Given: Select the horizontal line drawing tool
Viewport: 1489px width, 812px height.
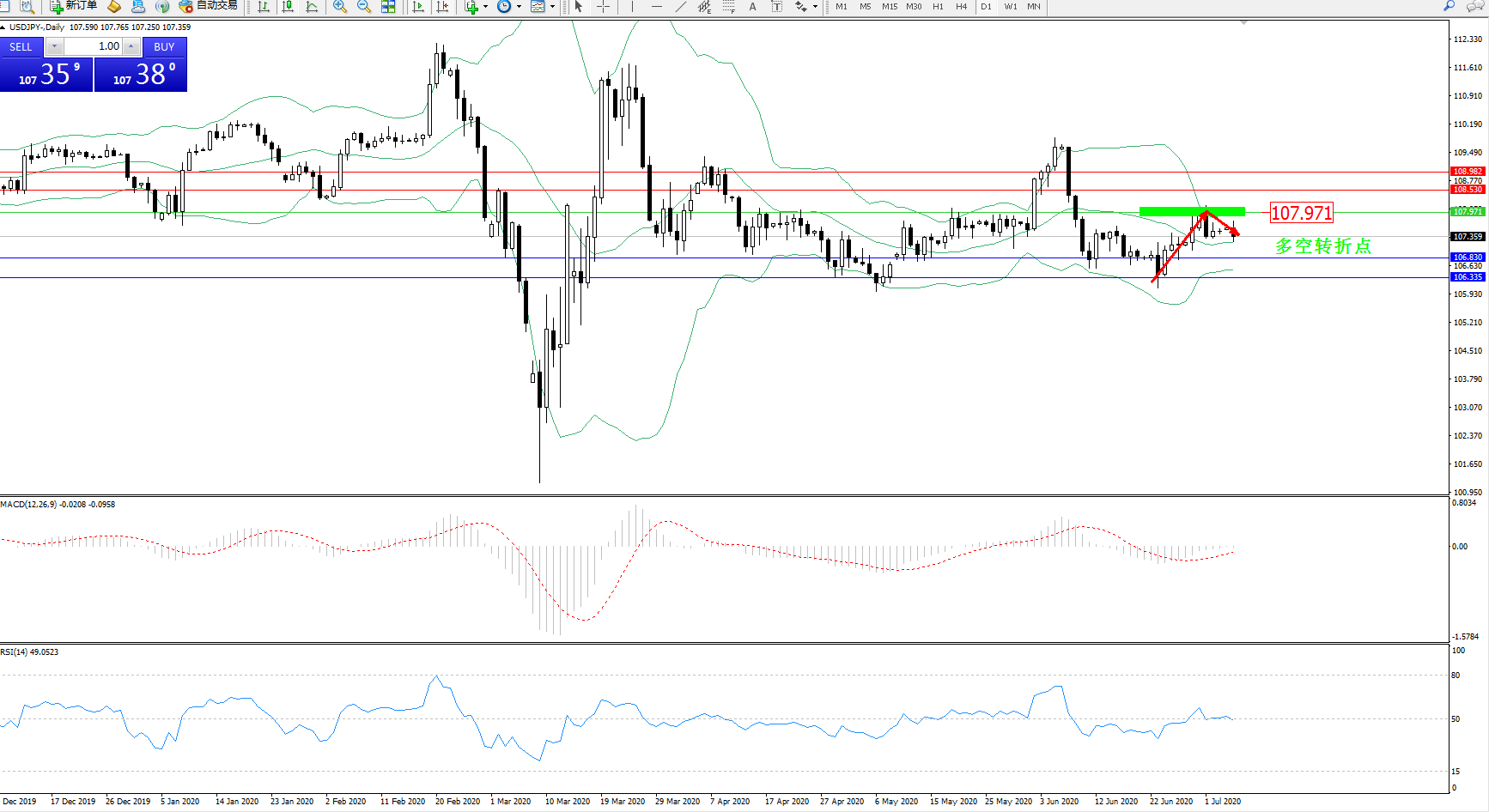Looking at the screenshot, I should [657, 7].
